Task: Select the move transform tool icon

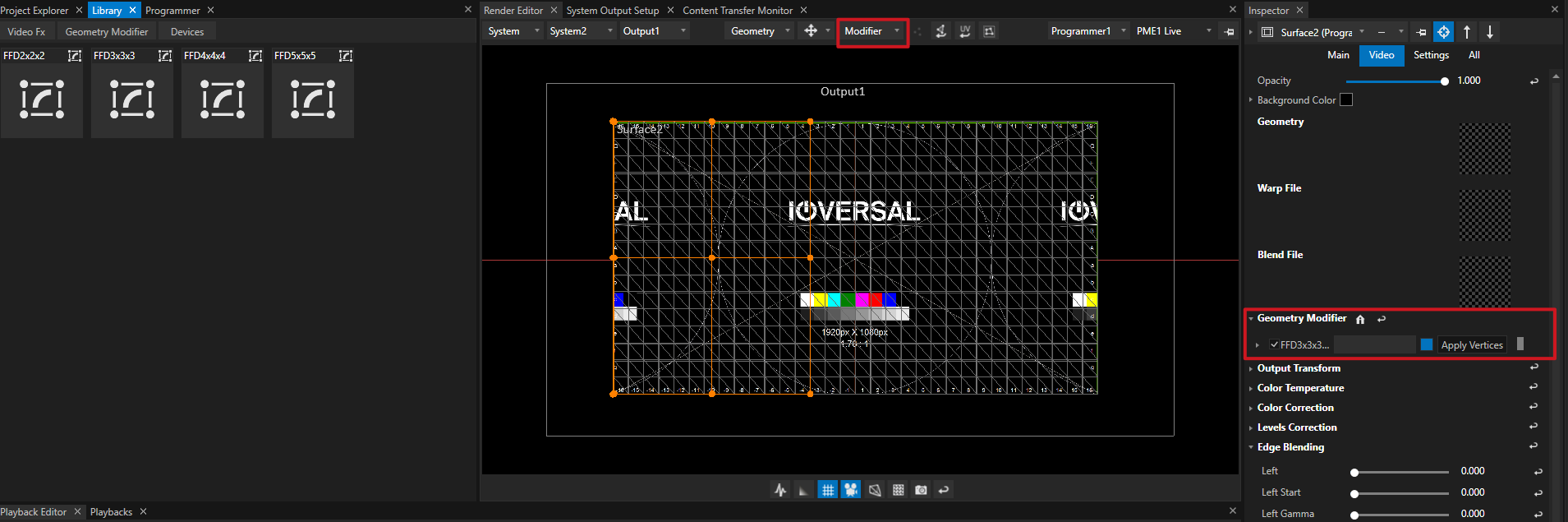Action: point(811,30)
